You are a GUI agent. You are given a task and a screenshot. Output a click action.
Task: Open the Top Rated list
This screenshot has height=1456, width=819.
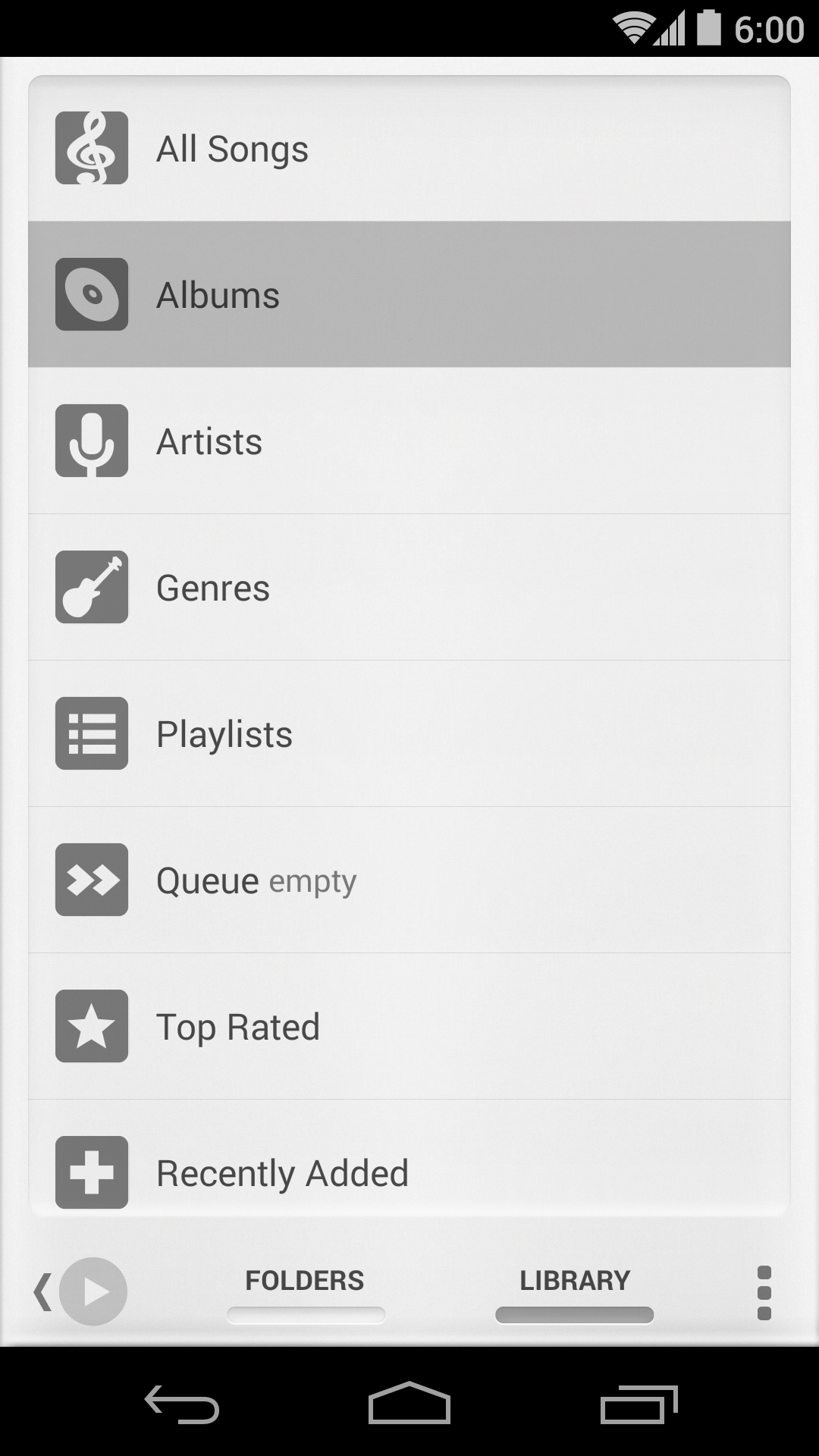409,1026
